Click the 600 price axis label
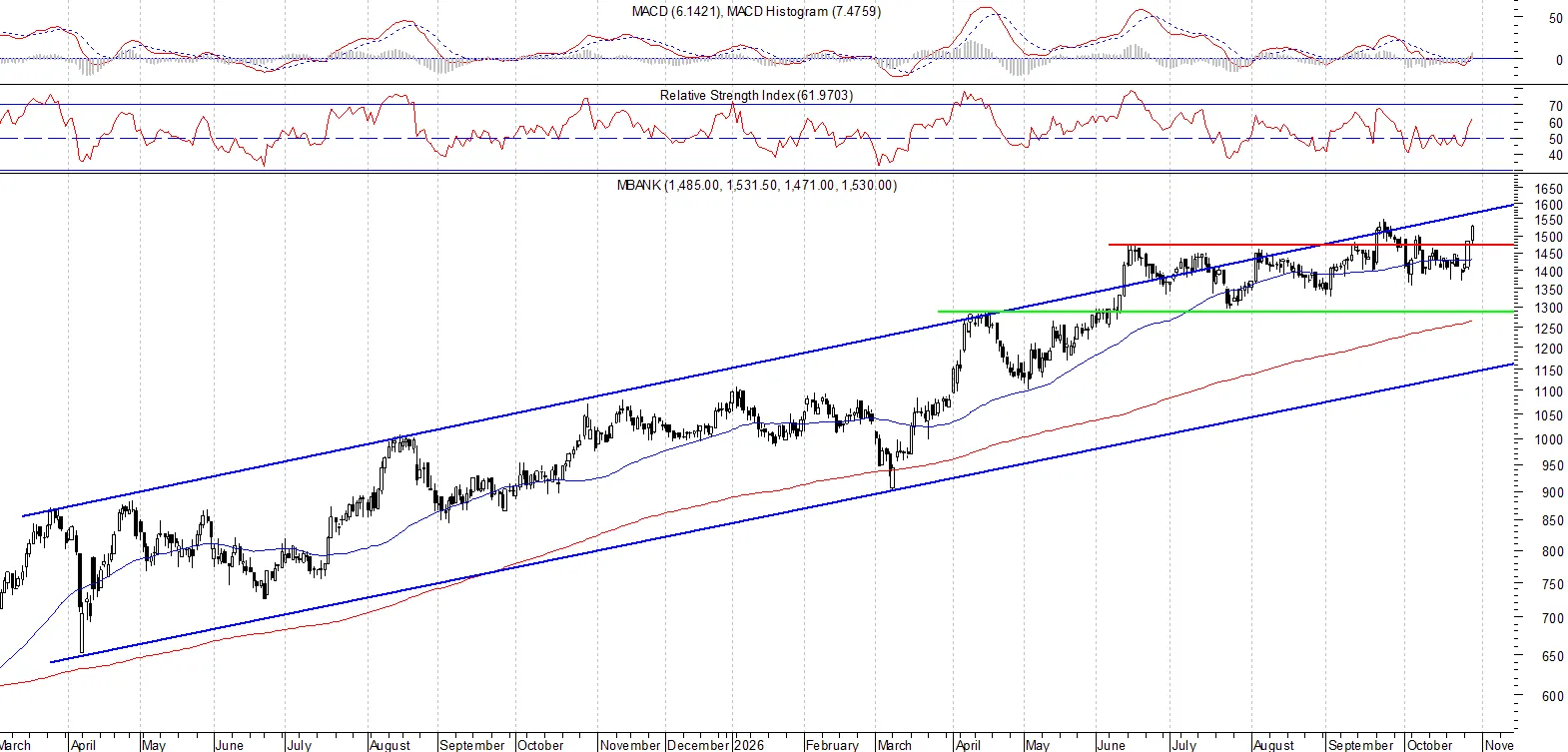Viewport: 1568px width, 752px height. [1552, 696]
